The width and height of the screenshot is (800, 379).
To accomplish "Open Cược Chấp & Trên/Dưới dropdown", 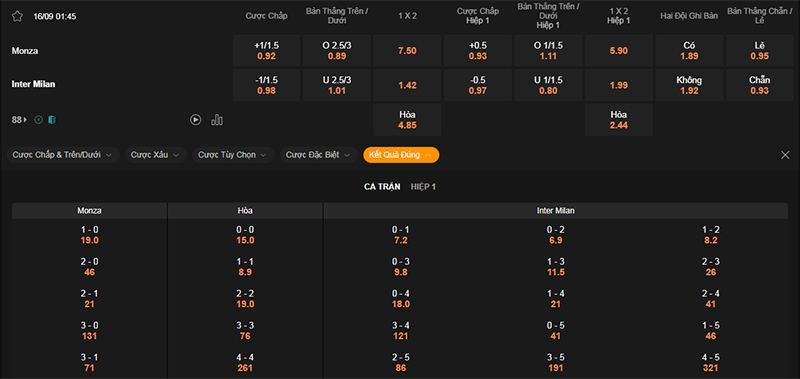I will [x=63, y=155].
